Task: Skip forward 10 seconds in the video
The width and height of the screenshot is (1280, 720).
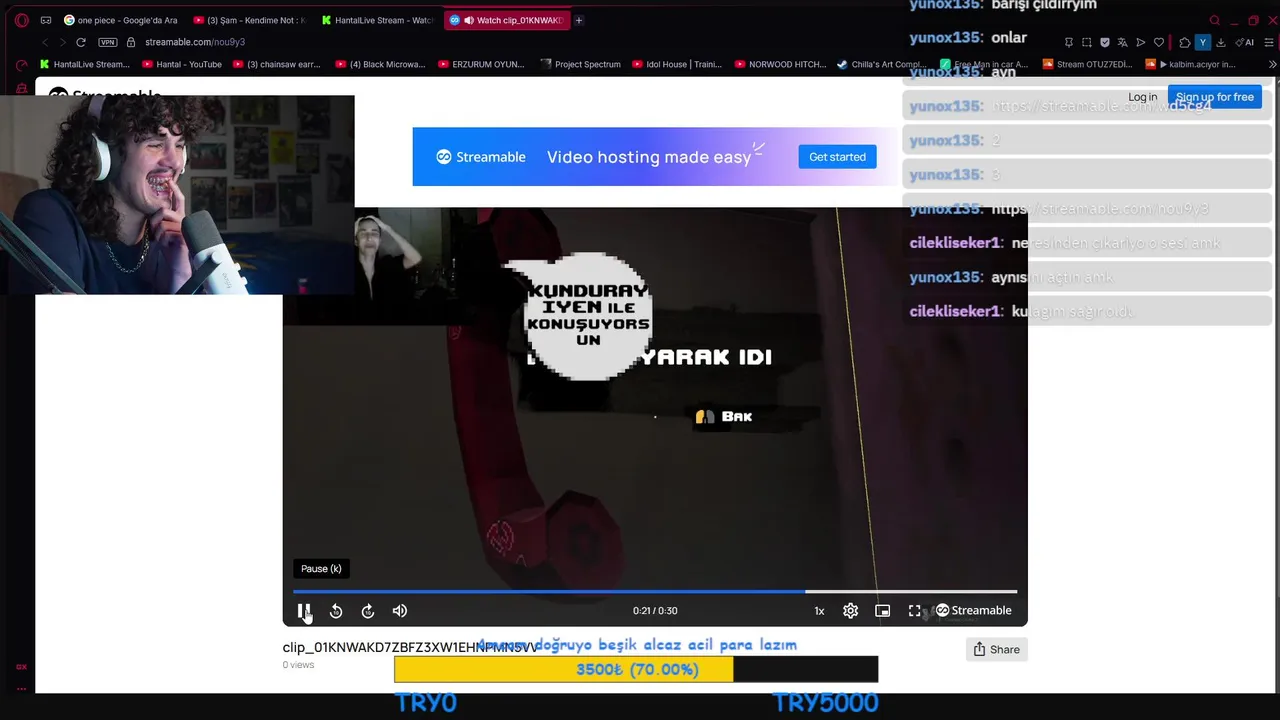Action: click(x=368, y=611)
